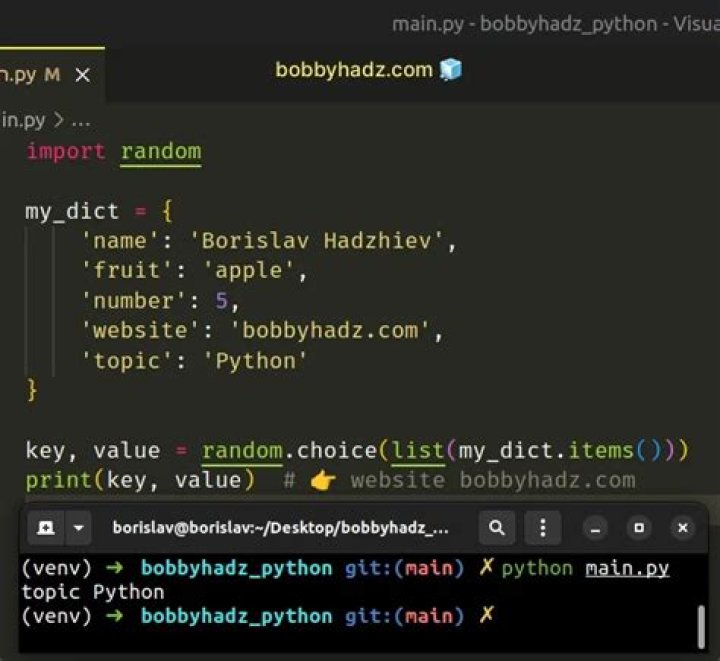Image resolution: width=720 pixels, height=661 pixels.
Task: Open a new terminal tab
Action: (x=46, y=527)
